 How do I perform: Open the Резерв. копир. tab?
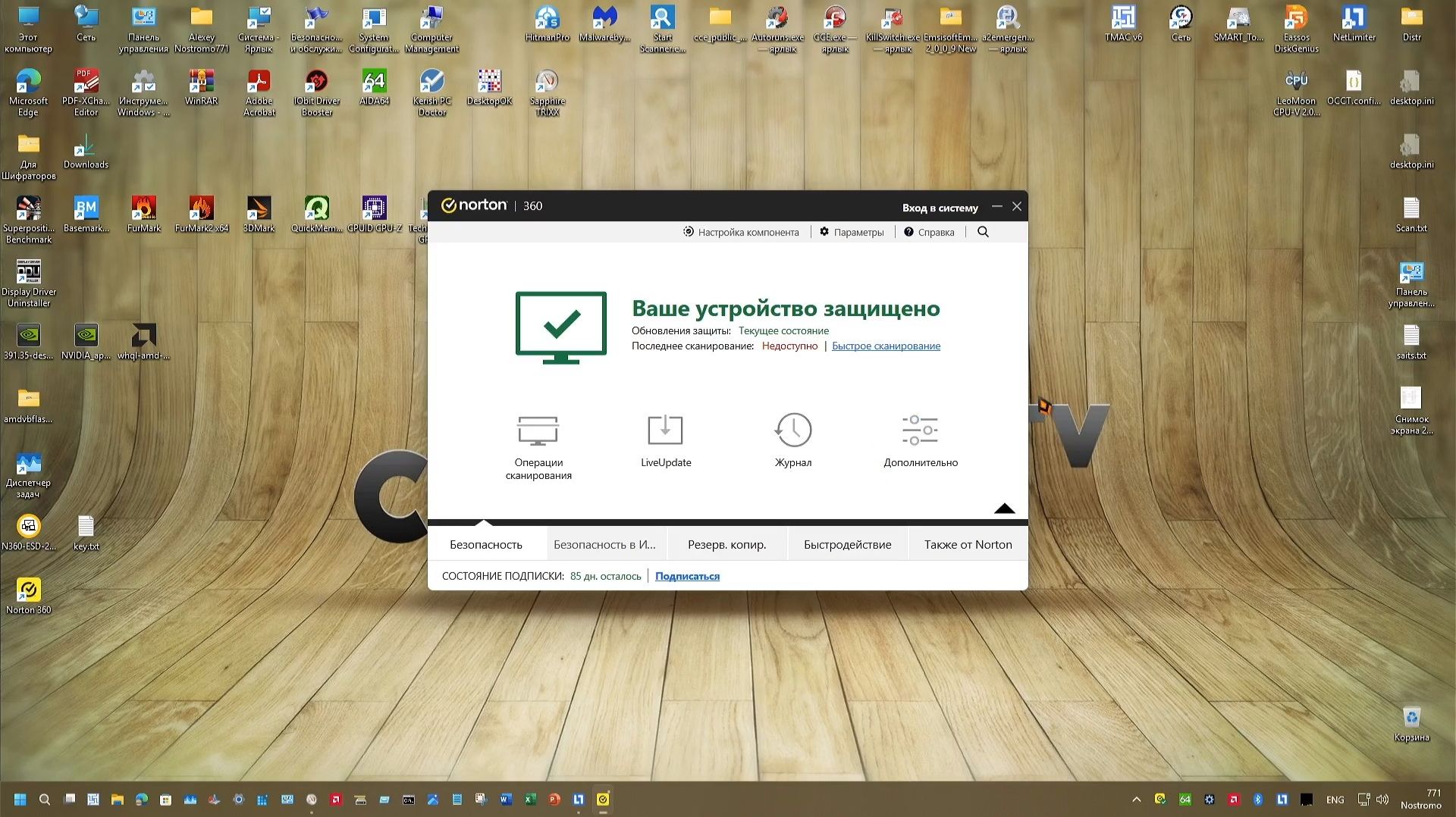(727, 544)
